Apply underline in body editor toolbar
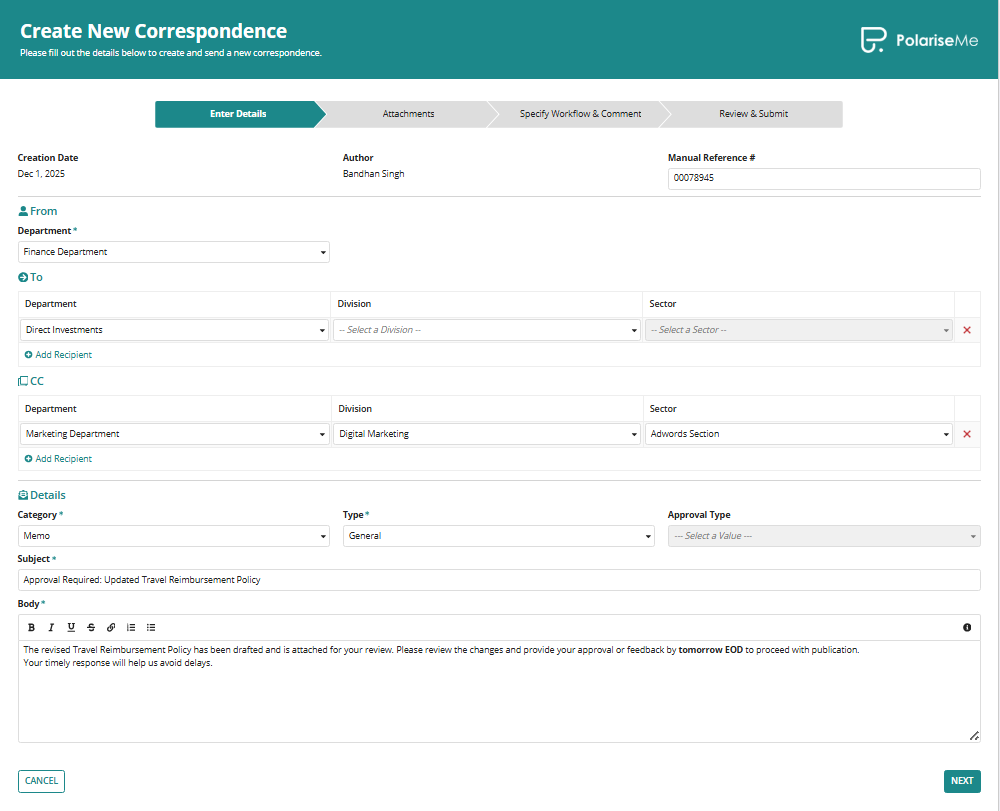1000x811 pixels. click(71, 628)
